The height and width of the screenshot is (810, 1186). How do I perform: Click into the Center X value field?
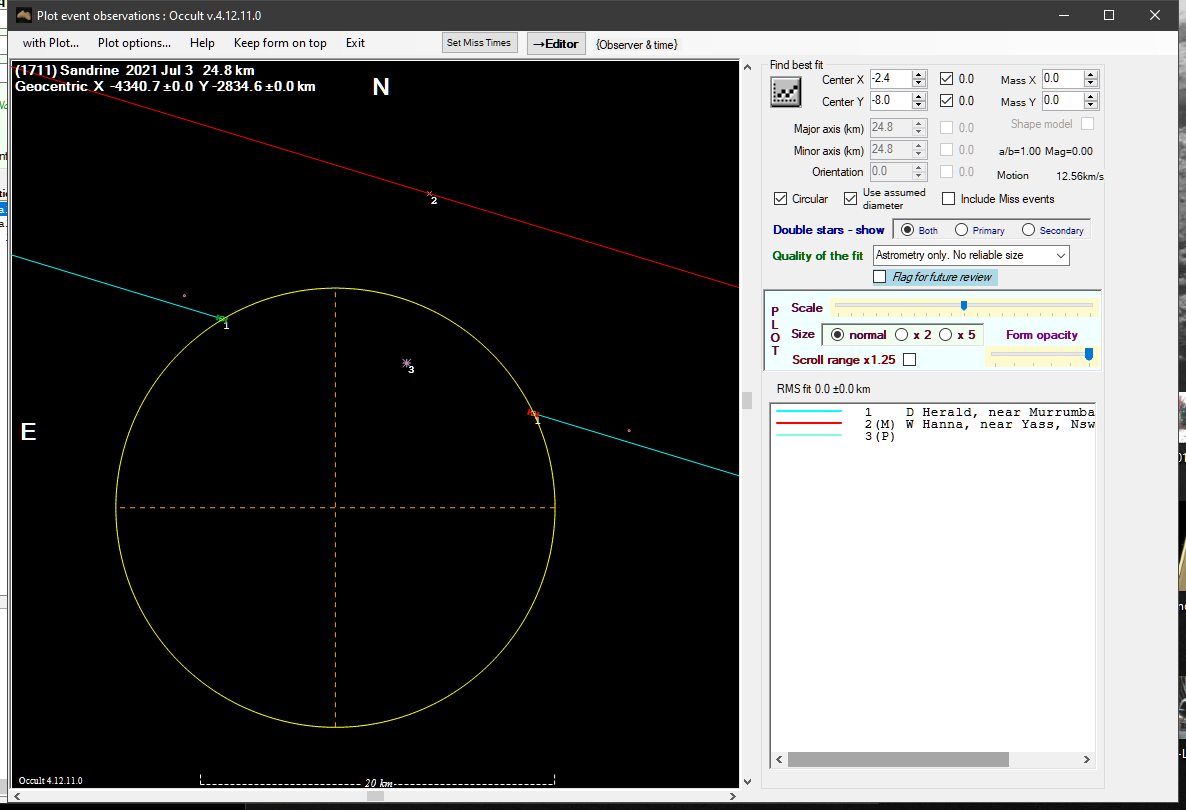pos(890,79)
